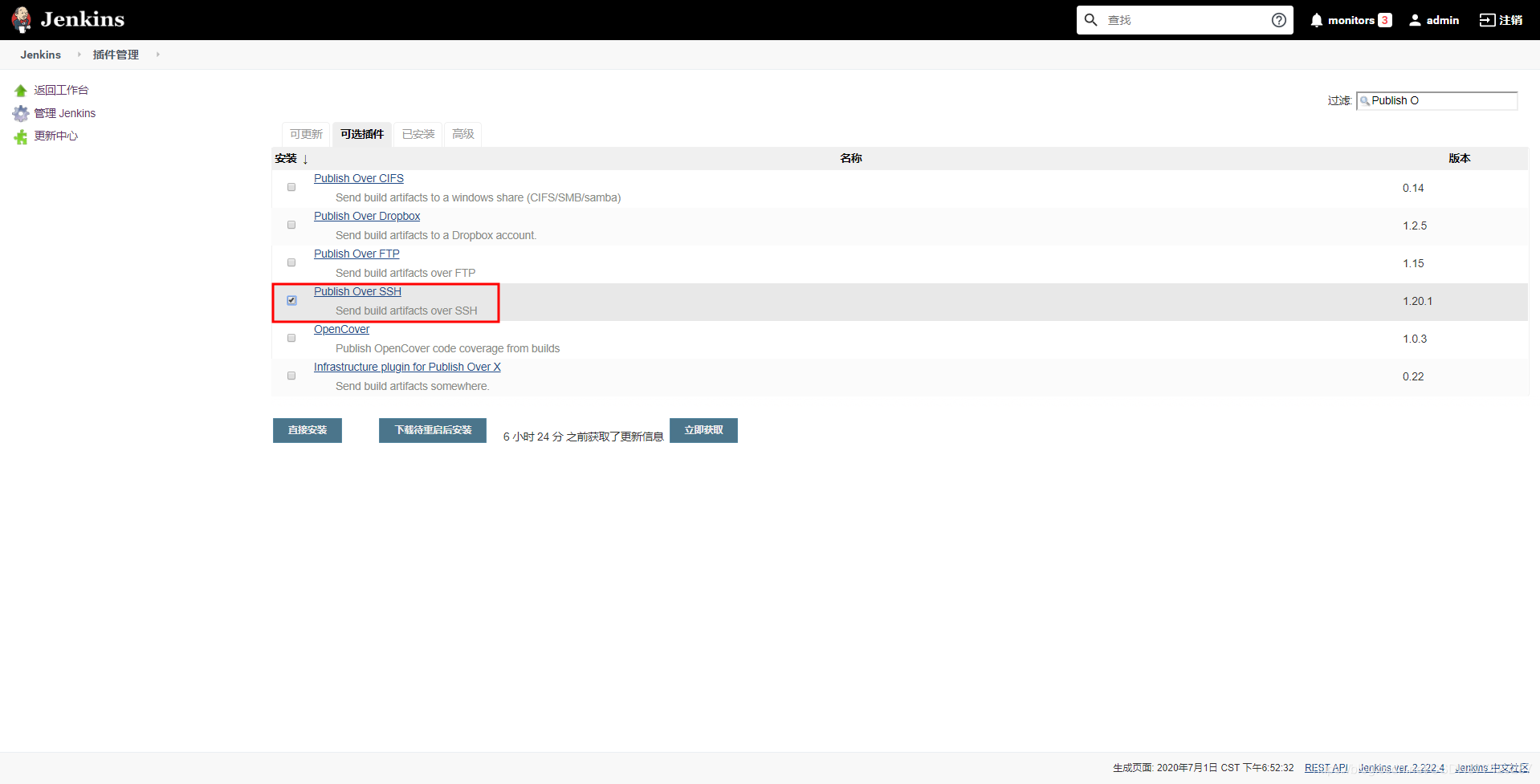The image size is (1540, 784).
Task: Expand the breadcrumb arrow after 插件管理
Action: [157, 55]
